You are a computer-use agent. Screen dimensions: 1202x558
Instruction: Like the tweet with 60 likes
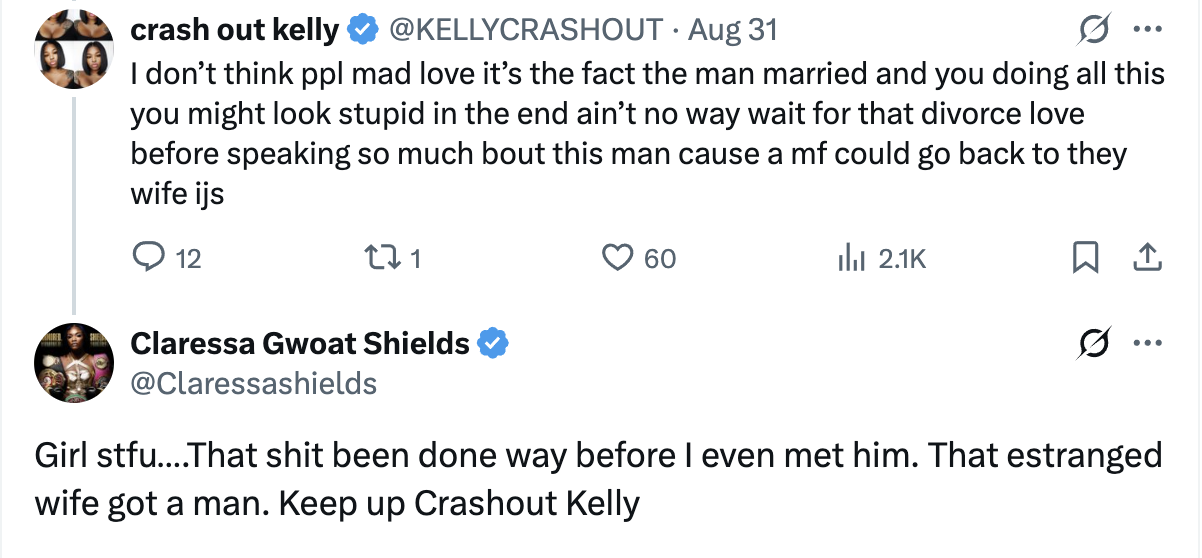(x=639, y=259)
